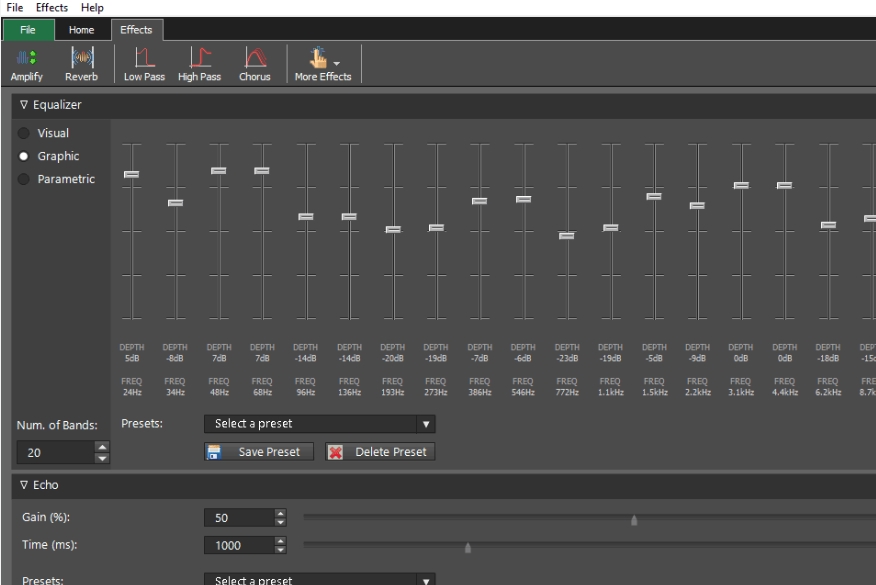Click the red X icon on Delete Preset

335,452
